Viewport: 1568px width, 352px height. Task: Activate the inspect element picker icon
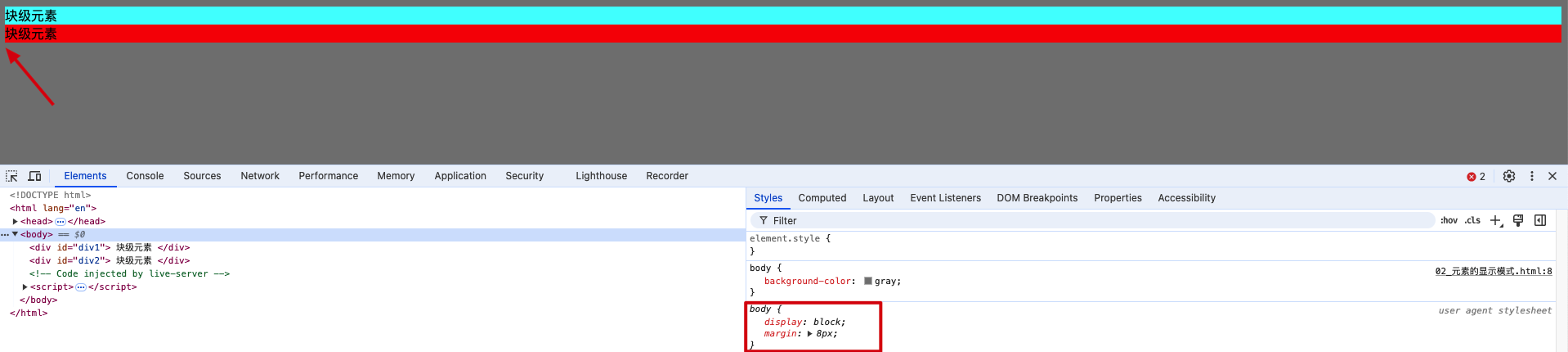pos(11,176)
